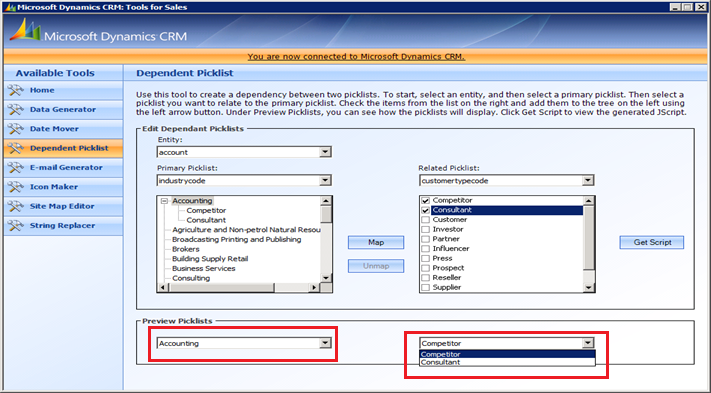Click the title bar application icon
Screen dimensions: 711x393
pos(10,7)
